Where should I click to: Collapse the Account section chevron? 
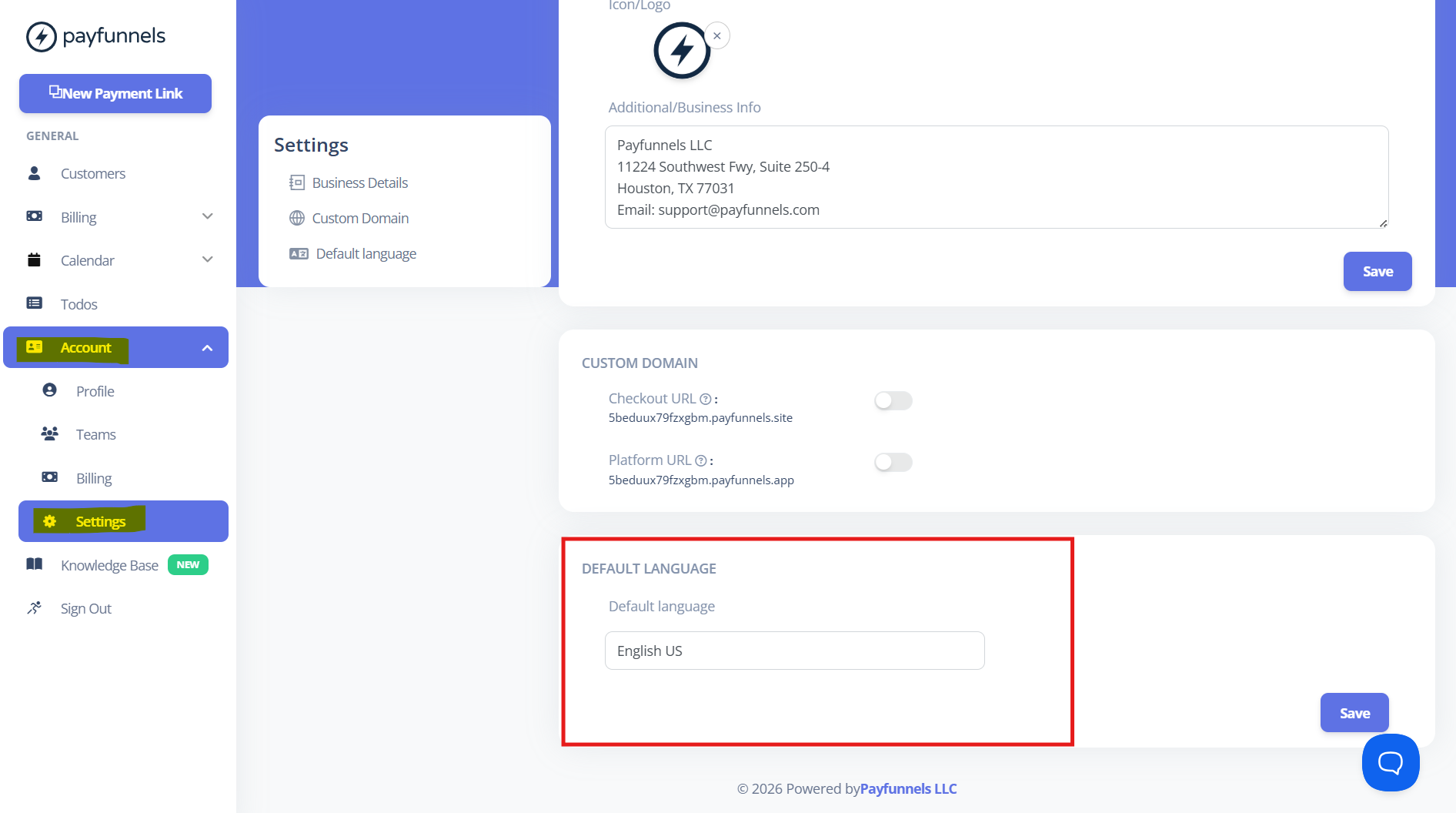click(x=207, y=348)
